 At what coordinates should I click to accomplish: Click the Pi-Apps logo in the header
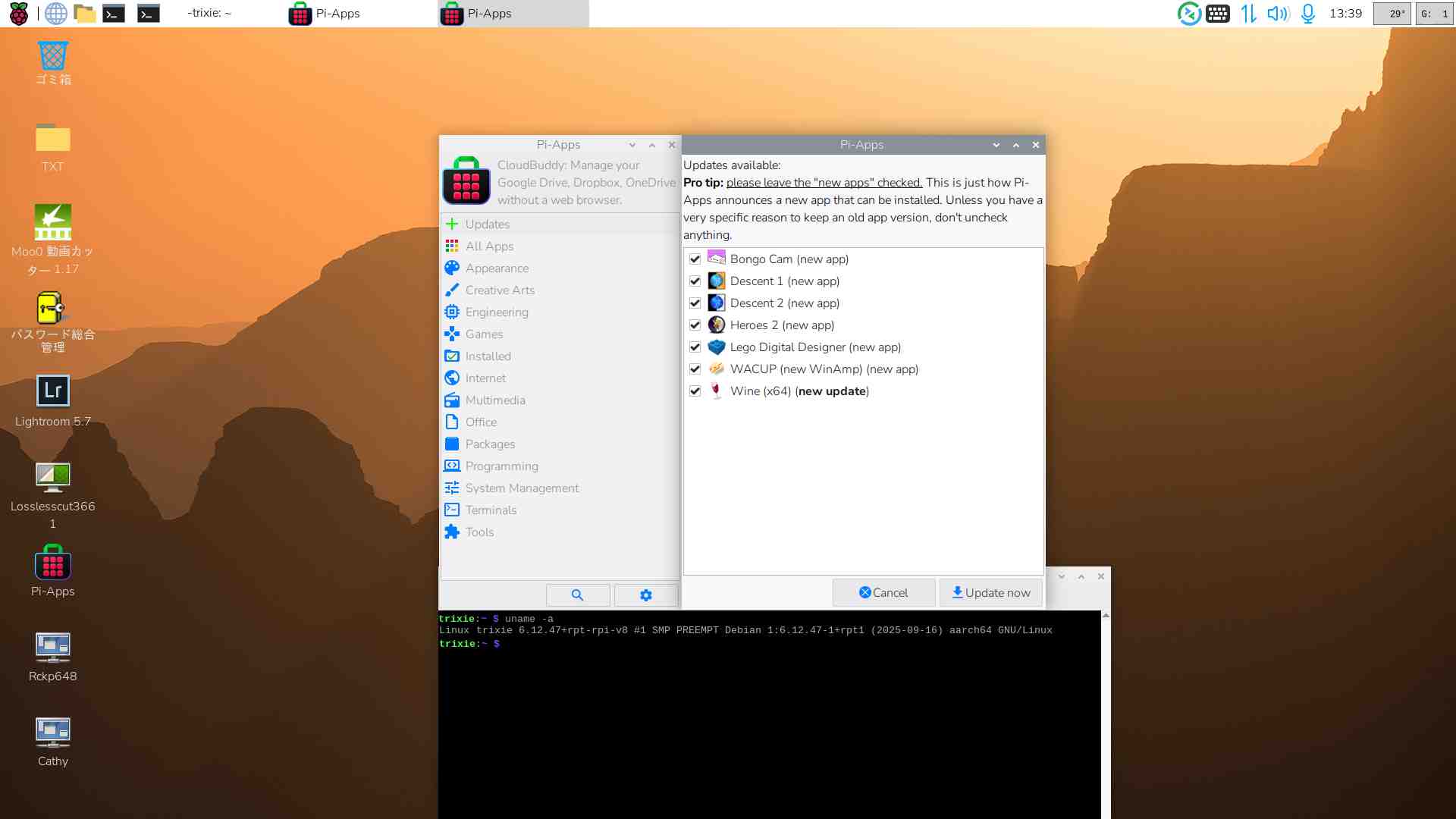click(x=466, y=182)
